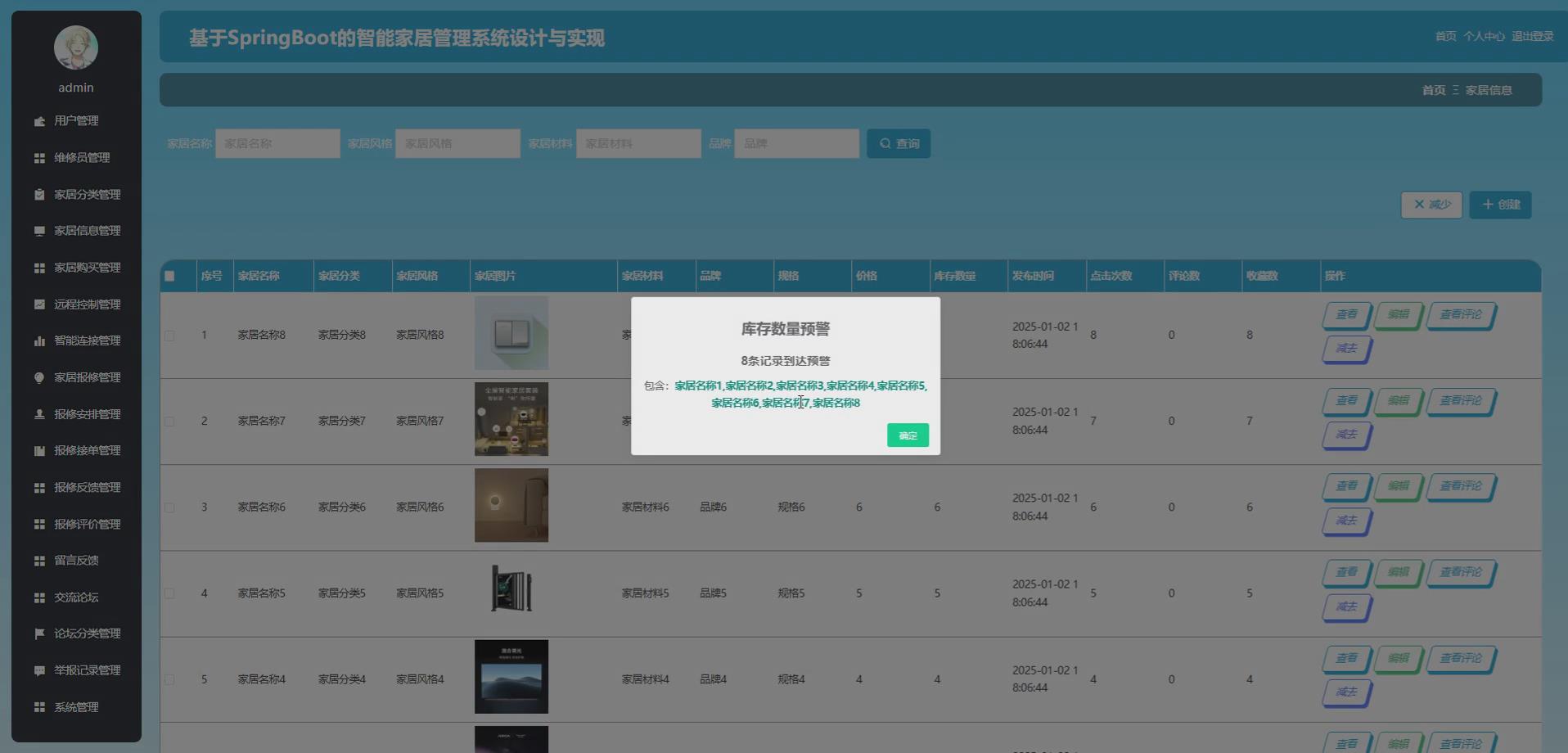Open the TV image thumbnail for 家居名称4
1568x753 pixels.
click(x=511, y=677)
